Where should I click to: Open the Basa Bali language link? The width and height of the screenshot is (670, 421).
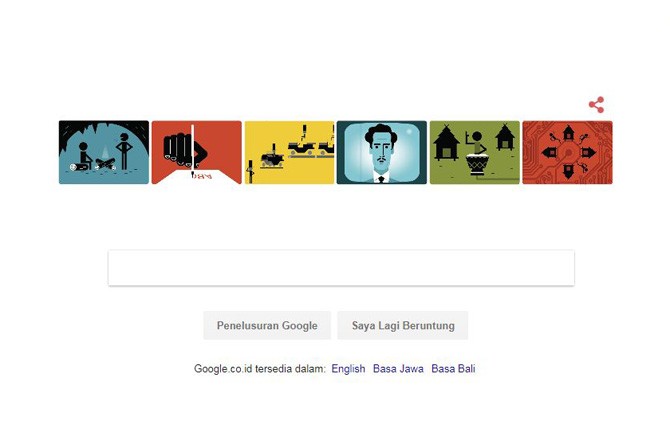(453, 368)
